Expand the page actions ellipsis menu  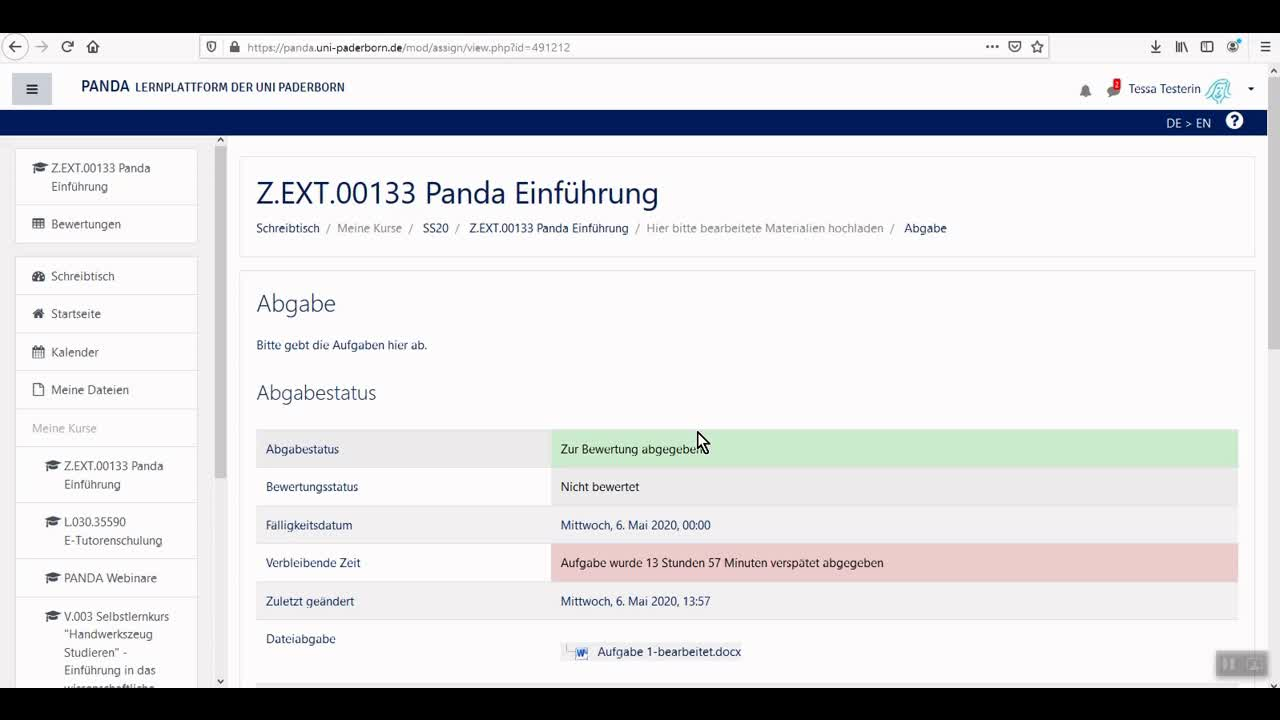point(991,46)
